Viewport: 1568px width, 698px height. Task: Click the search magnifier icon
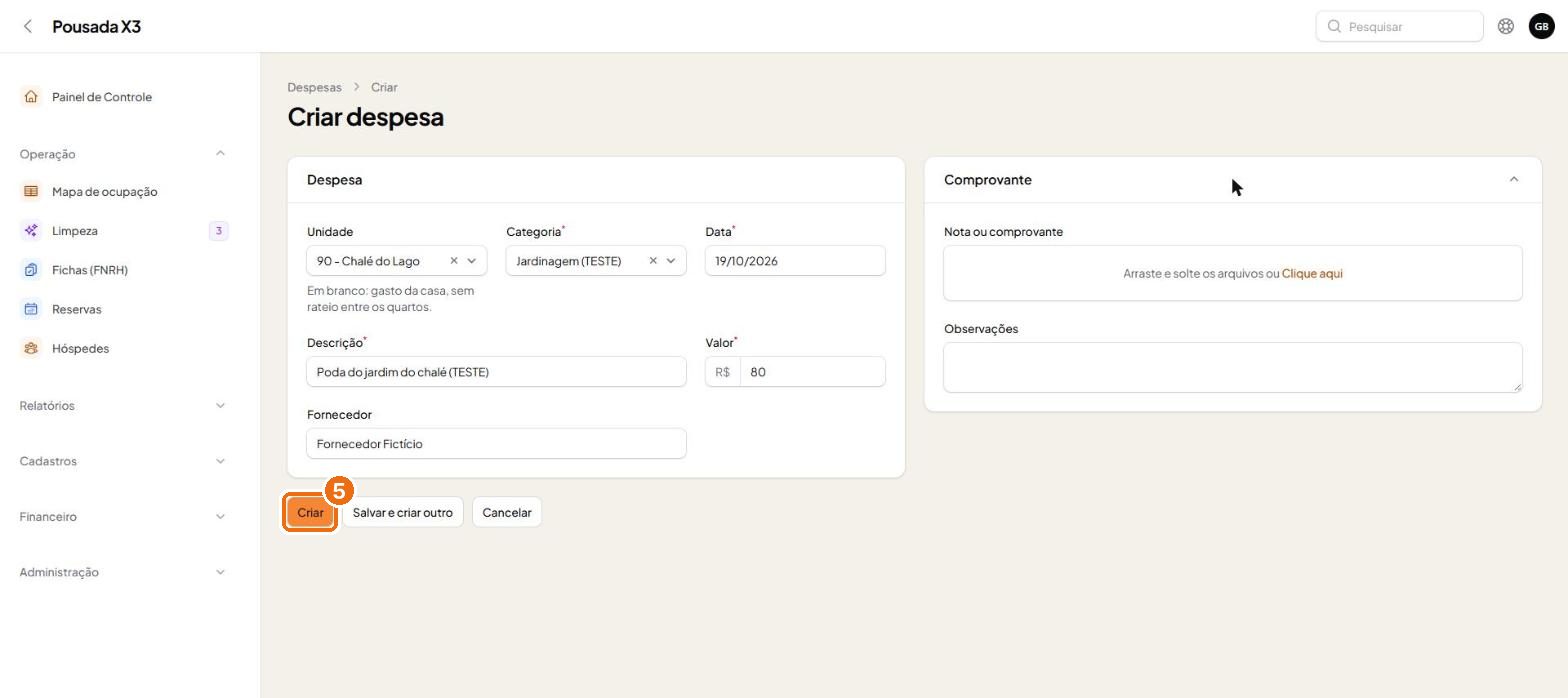click(1334, 26)
